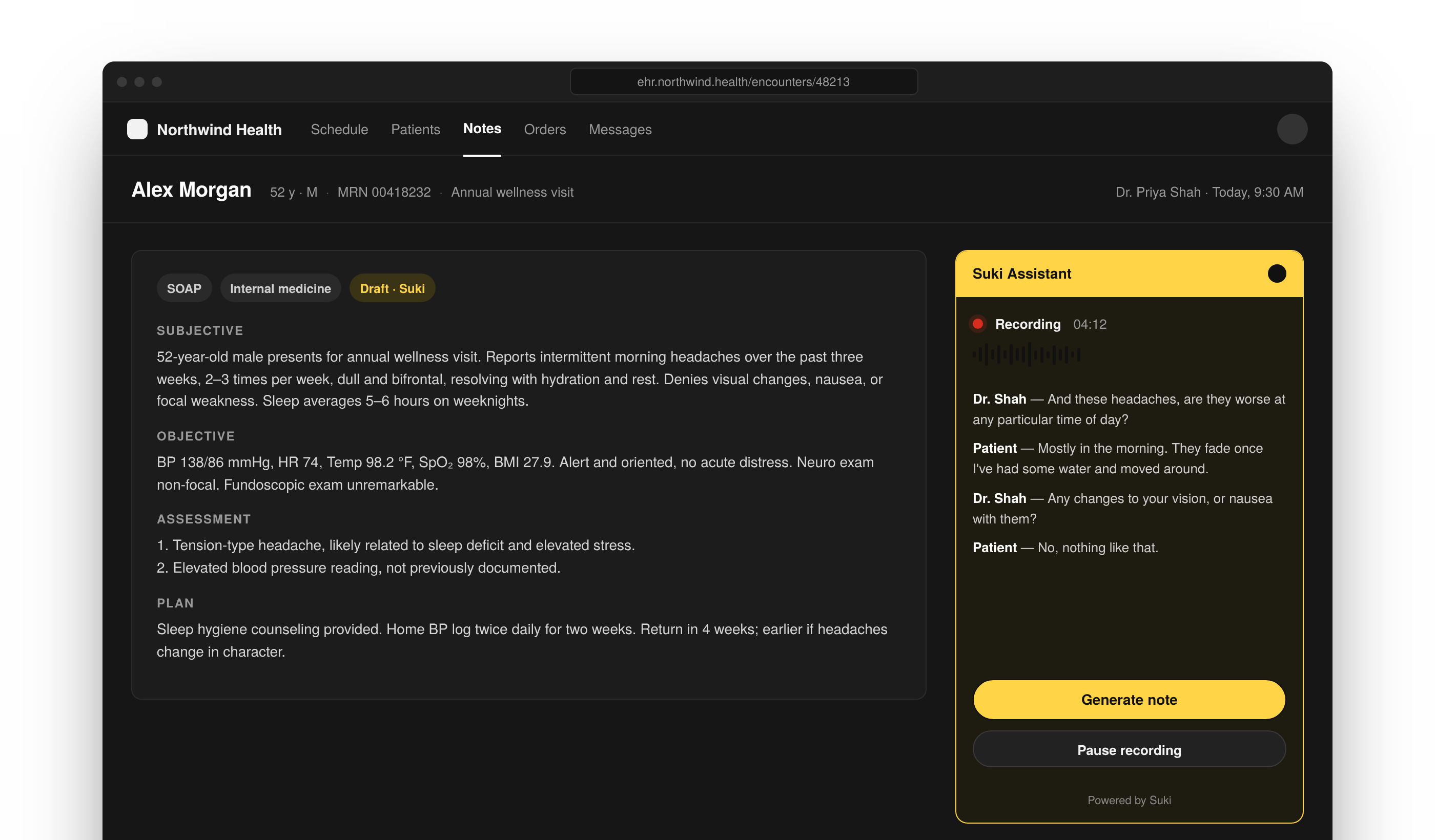The width and height of the screenshot is (1435, 840).
Task: Click the 52 y · M demographics text
Action: click(294, 193)
